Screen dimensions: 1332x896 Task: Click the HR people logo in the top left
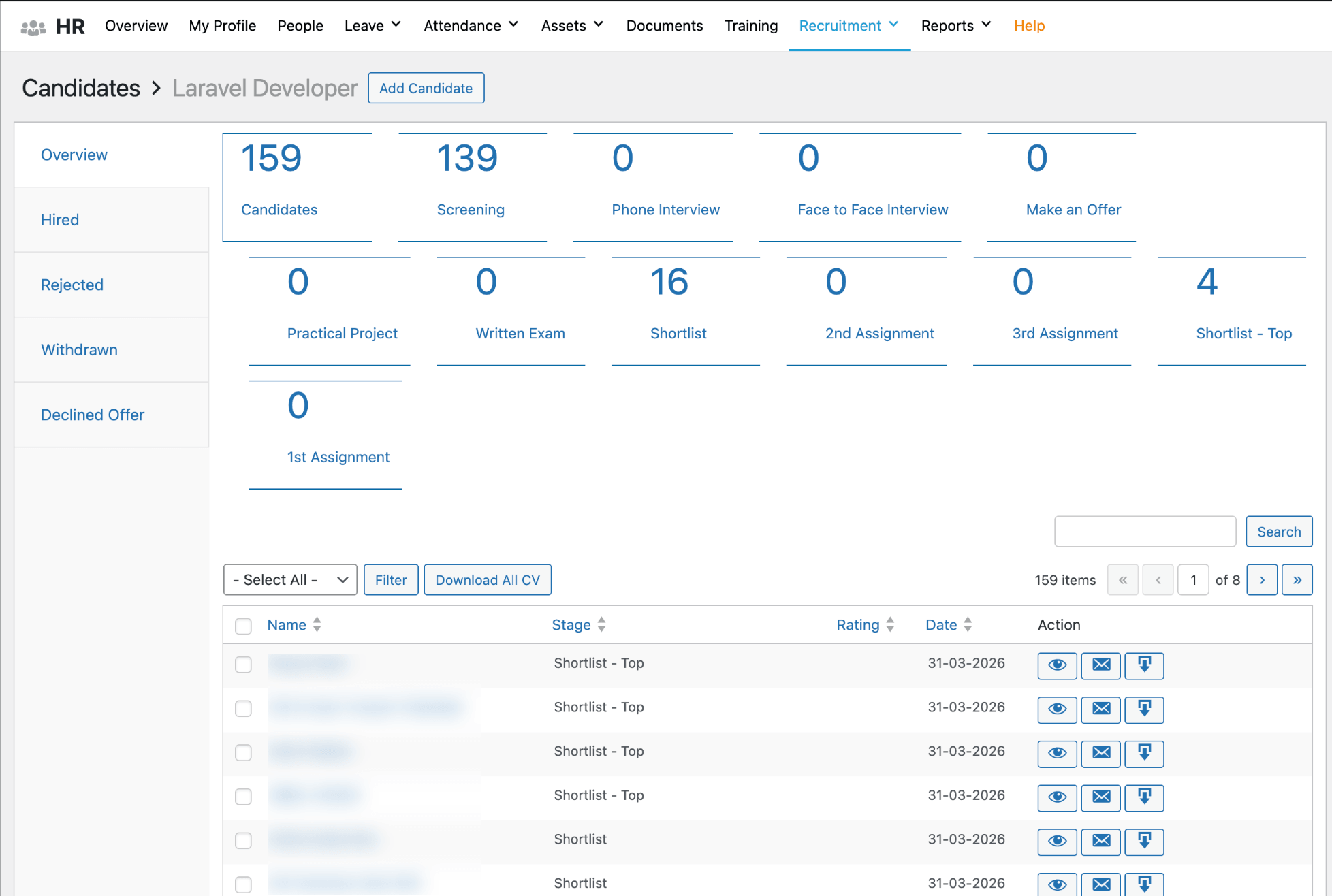[33, 25]
